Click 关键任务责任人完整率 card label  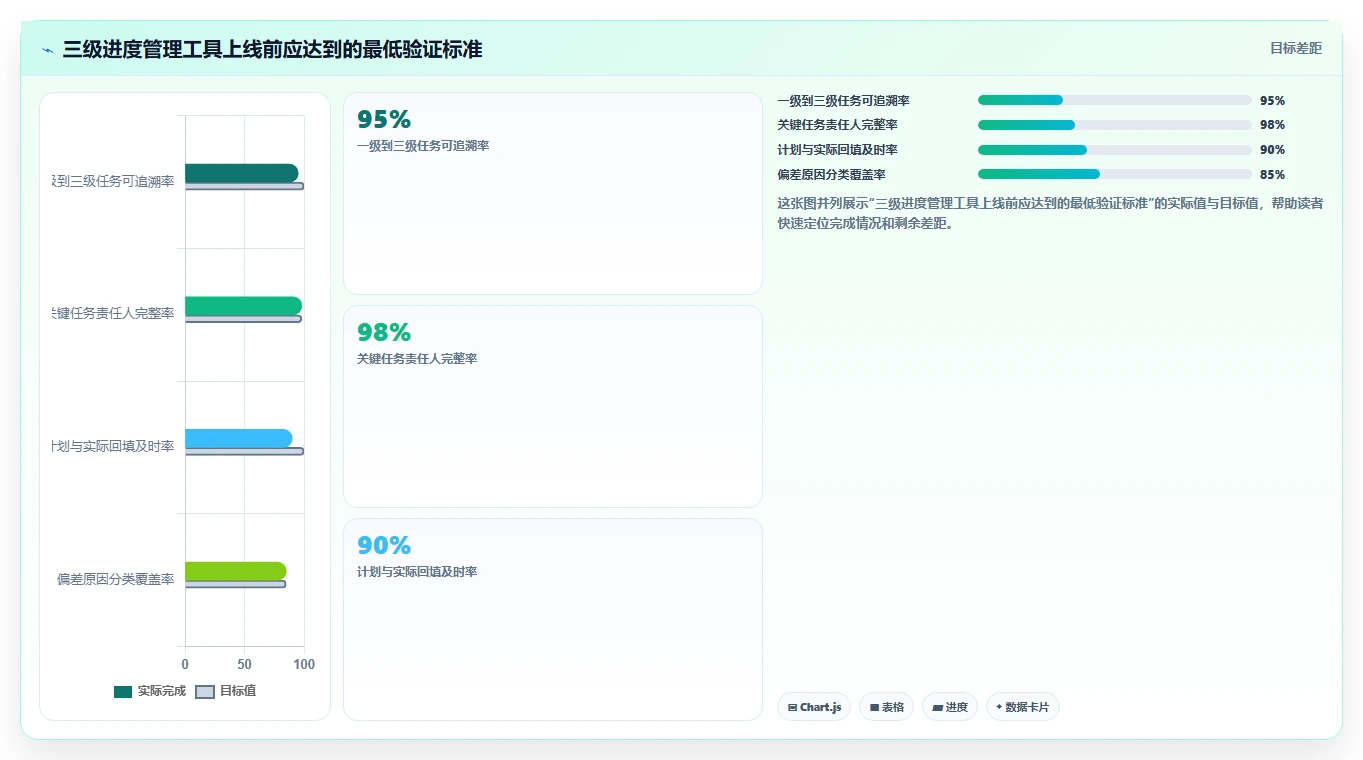click(x=417, y=359)
